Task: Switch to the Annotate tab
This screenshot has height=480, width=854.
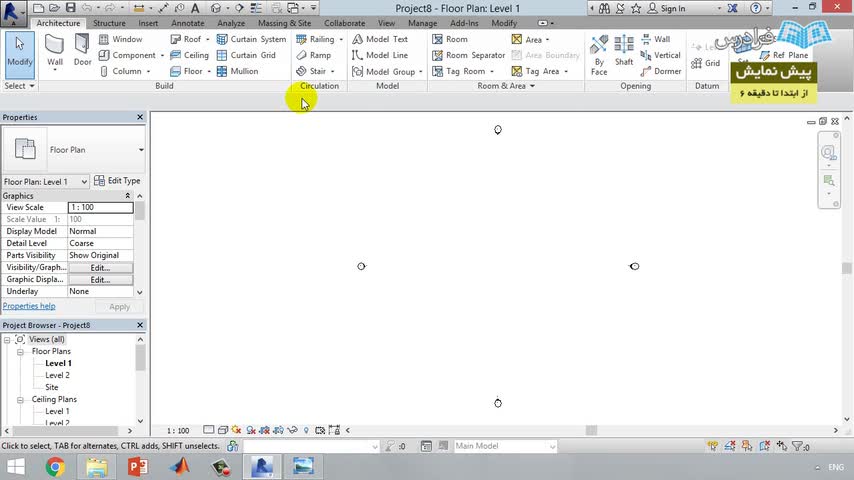Action: [x=187, y=23]
